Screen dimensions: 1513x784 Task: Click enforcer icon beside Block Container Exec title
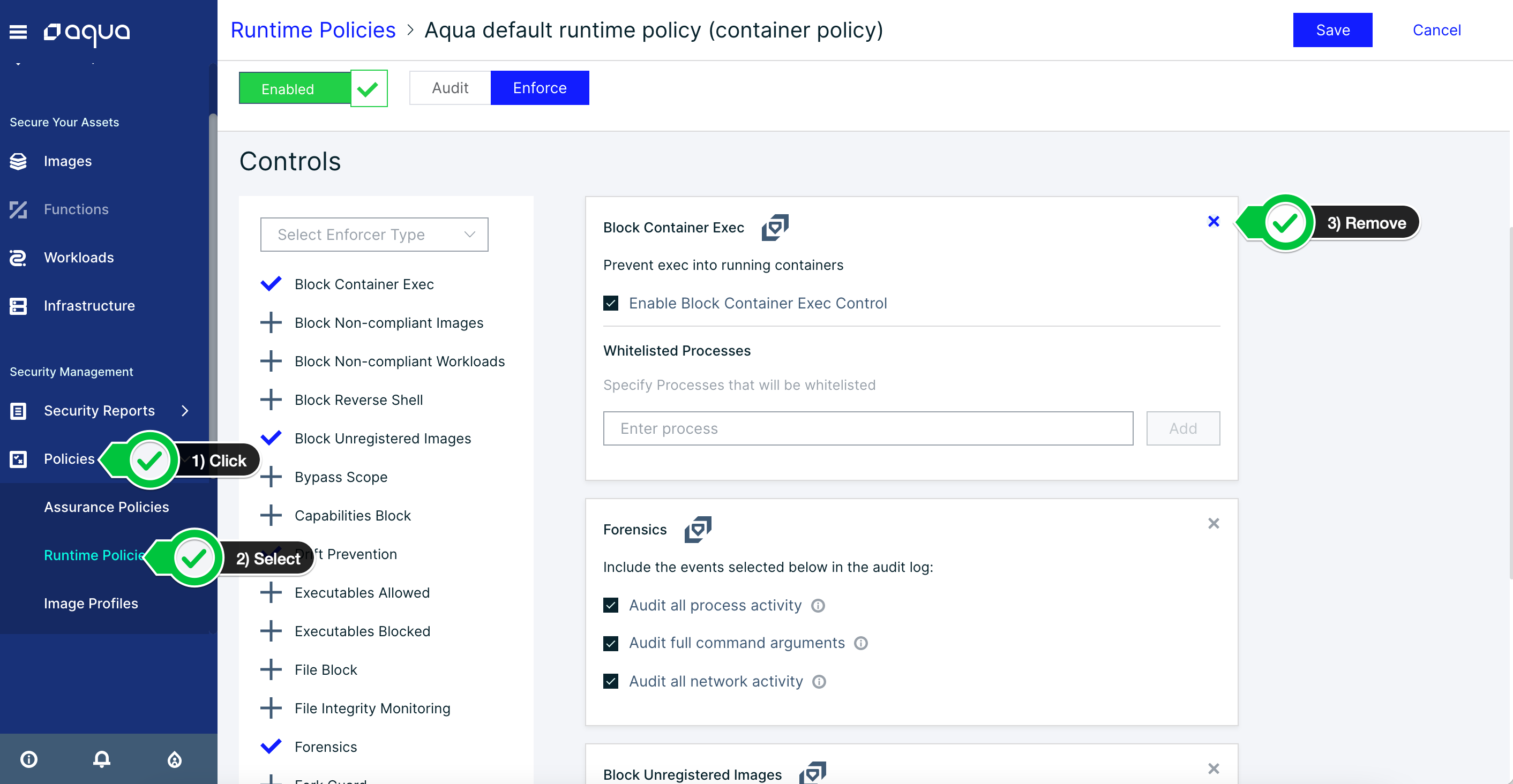pyautogui.click(x=775, y=228)
